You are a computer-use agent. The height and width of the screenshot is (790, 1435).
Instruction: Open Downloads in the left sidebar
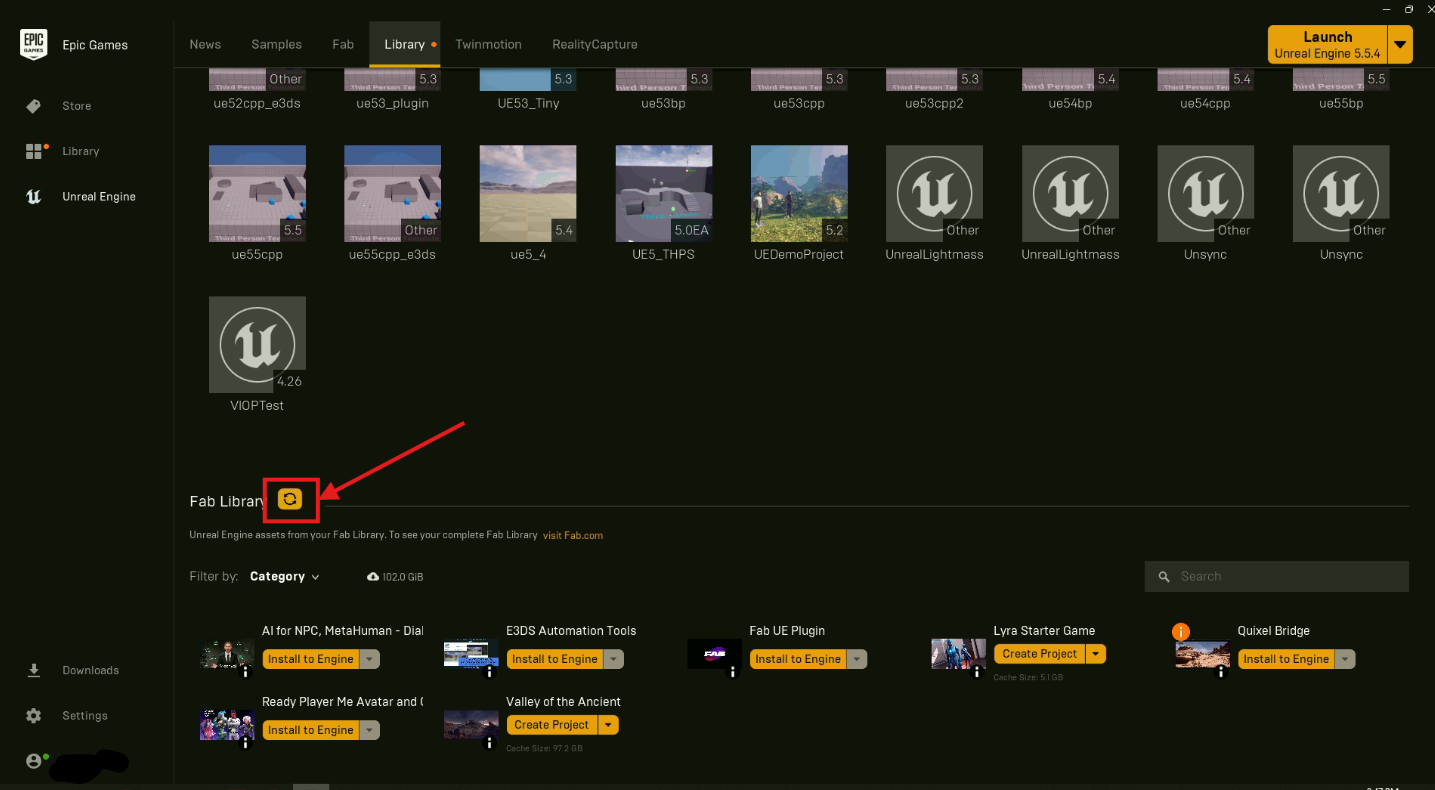(90, 670)
